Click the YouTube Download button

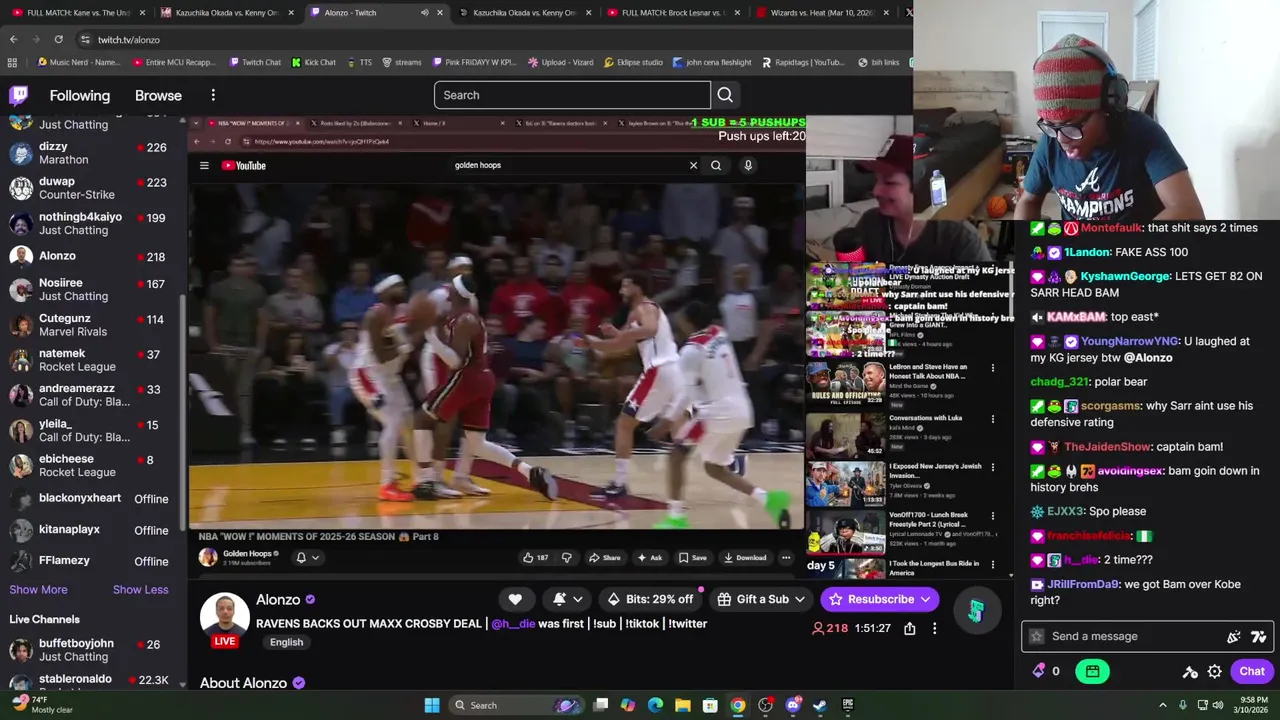coord(745,558)
